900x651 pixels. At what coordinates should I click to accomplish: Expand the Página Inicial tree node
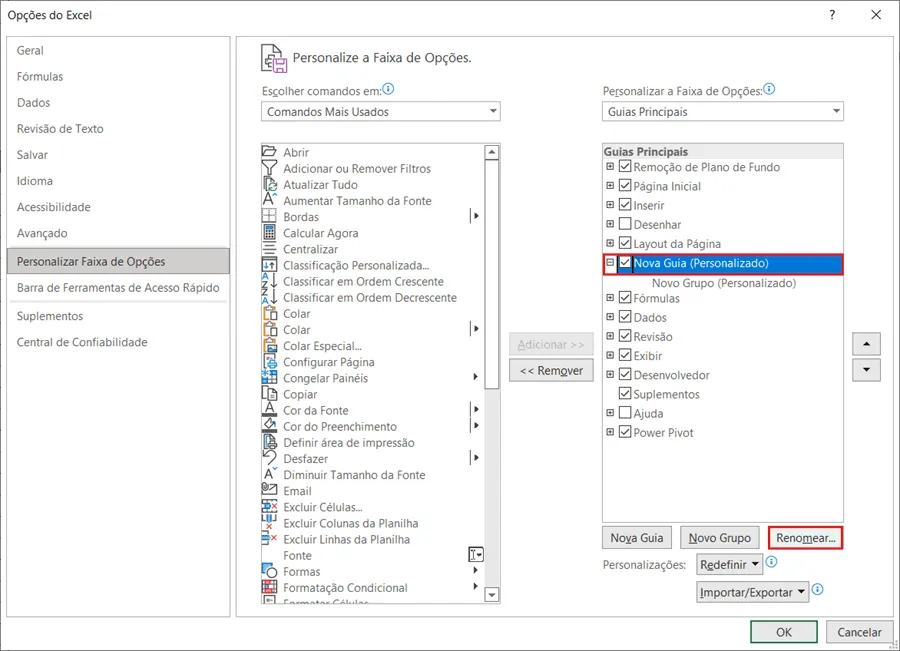click(610, 185)
